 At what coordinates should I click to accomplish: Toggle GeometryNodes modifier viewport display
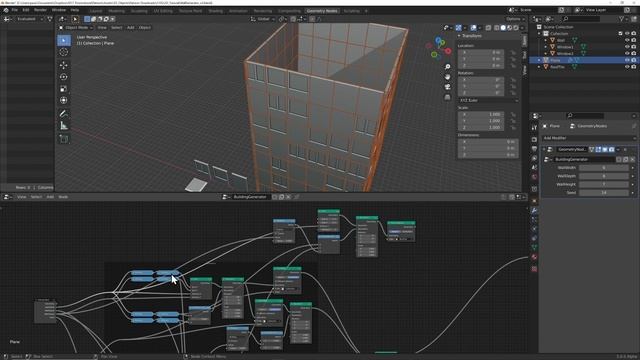605,149
